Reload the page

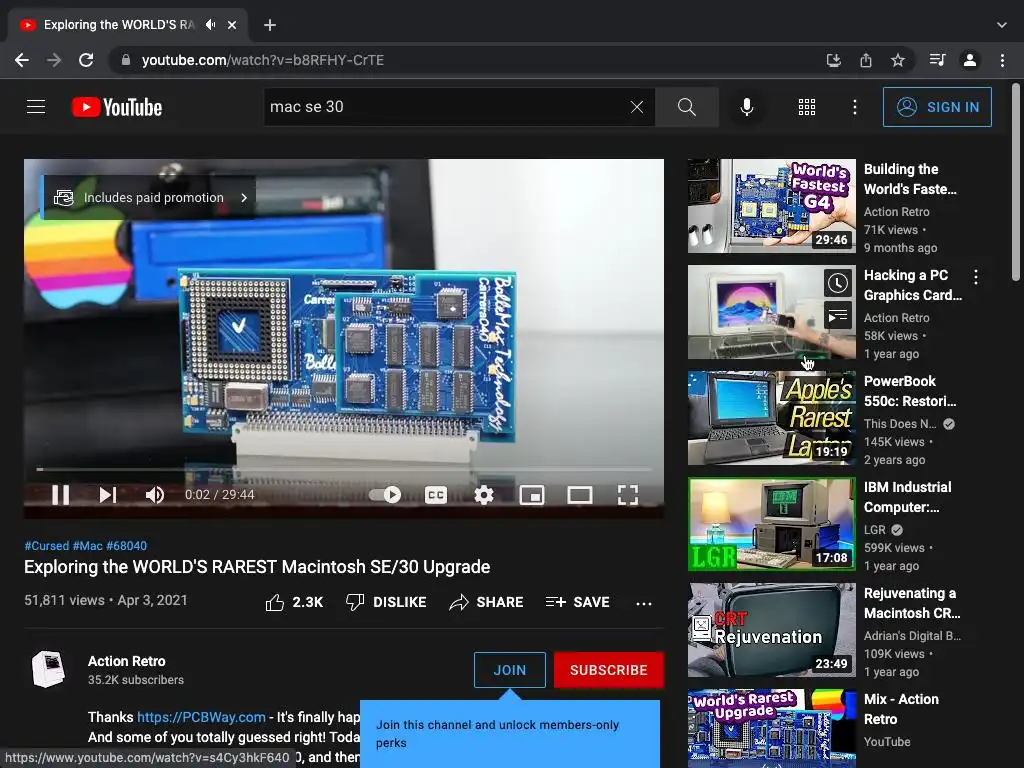click(x=86, y=60)
